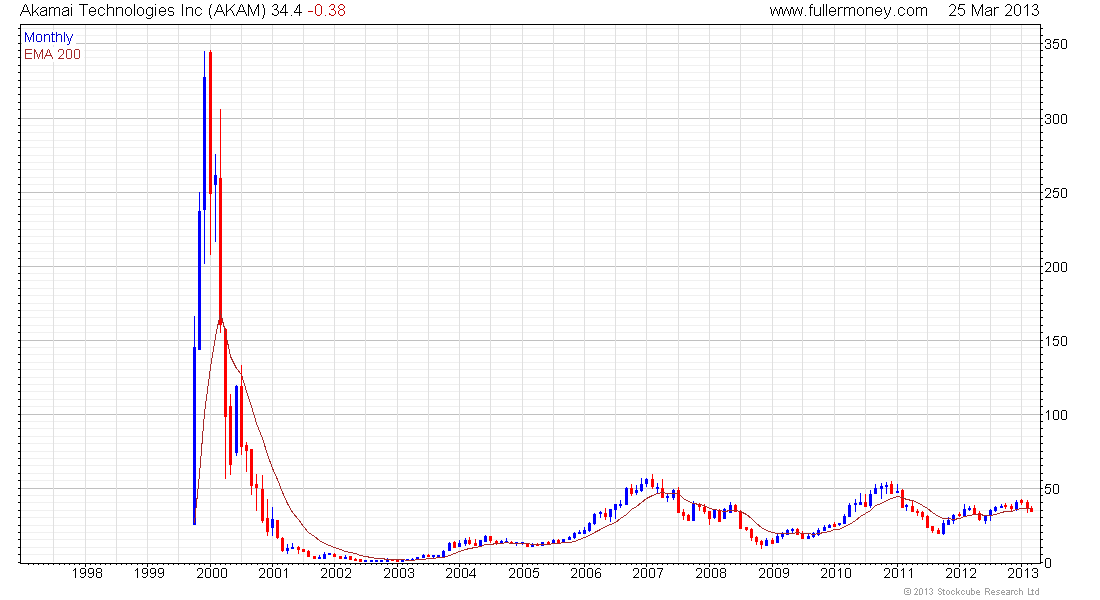This screenshot has height=600, width=1100.
Task: Click the 150 y-axis label
Action: tap(1056, 341)
